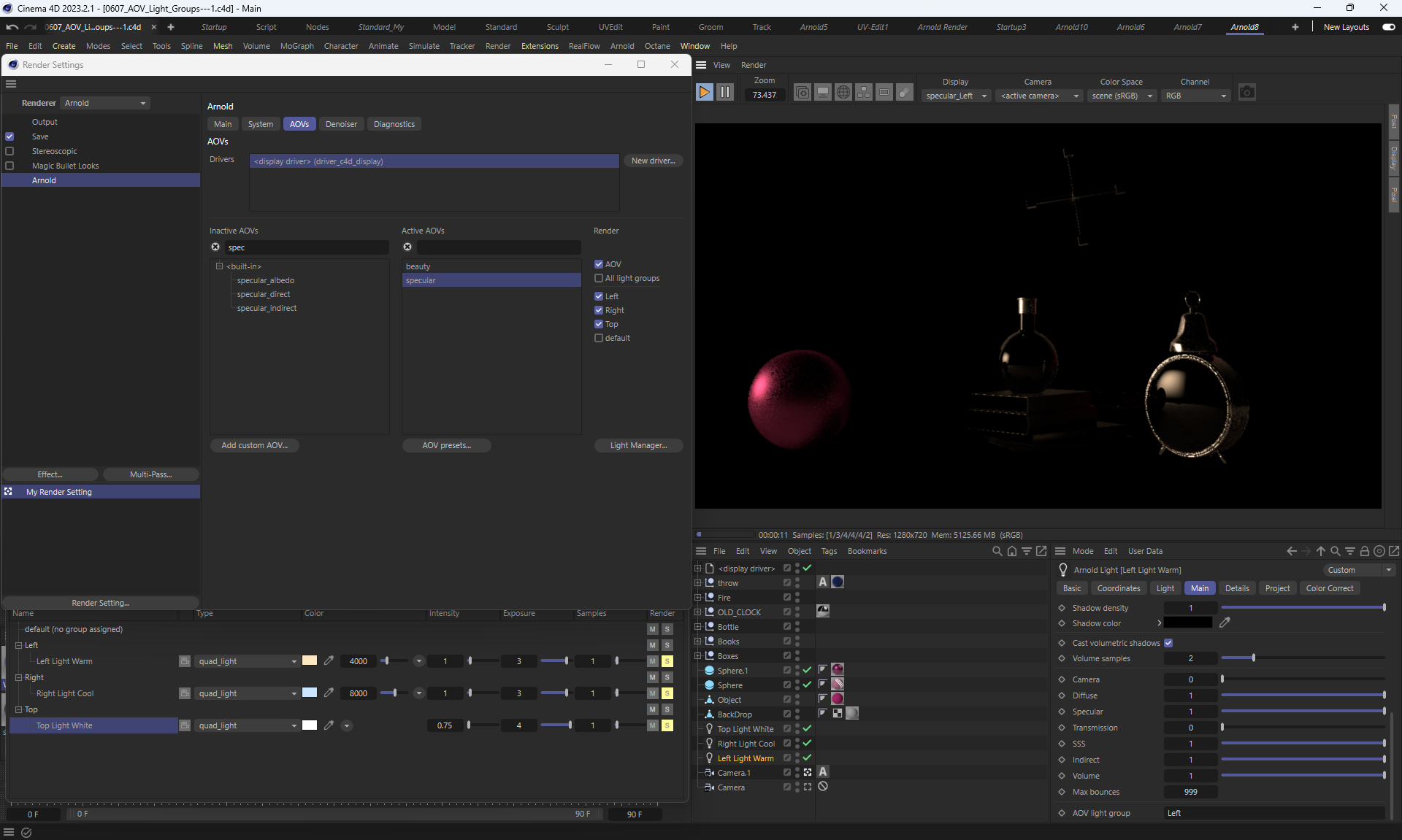Click the camera snapshot icon
This screenshot has height=840, width=1402.
tap(1246, 92)
